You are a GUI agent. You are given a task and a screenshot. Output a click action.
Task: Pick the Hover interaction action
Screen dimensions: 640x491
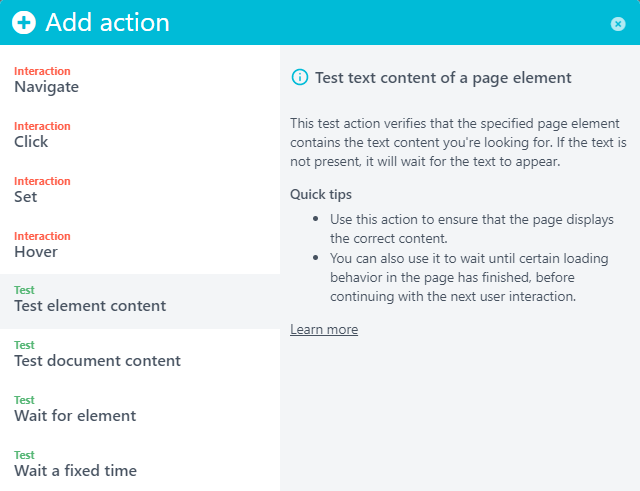pos(36,252)
